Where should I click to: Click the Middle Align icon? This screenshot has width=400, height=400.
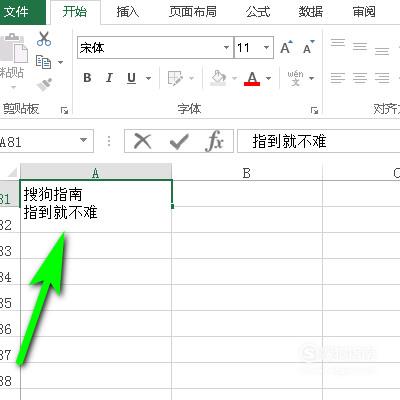click(360, 47)
